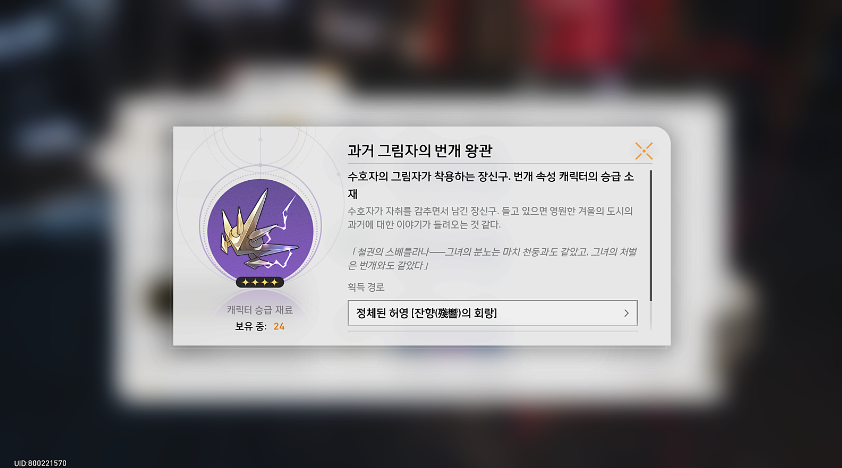Click the decorative concentric circles above item icon
The height and width of the screenshot is (468, 842).
coord(260,145)
